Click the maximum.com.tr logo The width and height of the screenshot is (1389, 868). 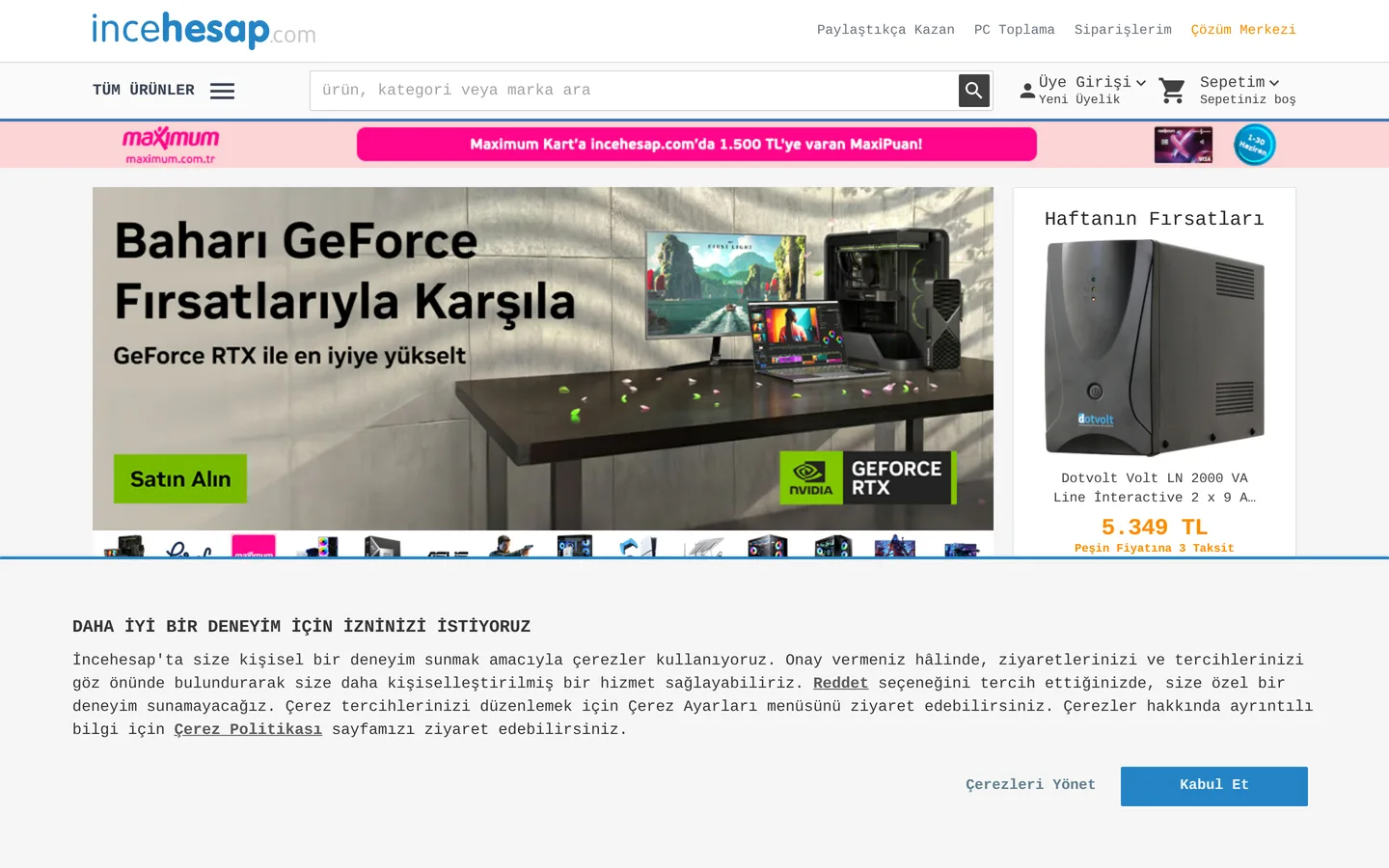pyautogui.click(x=171, y=145)
